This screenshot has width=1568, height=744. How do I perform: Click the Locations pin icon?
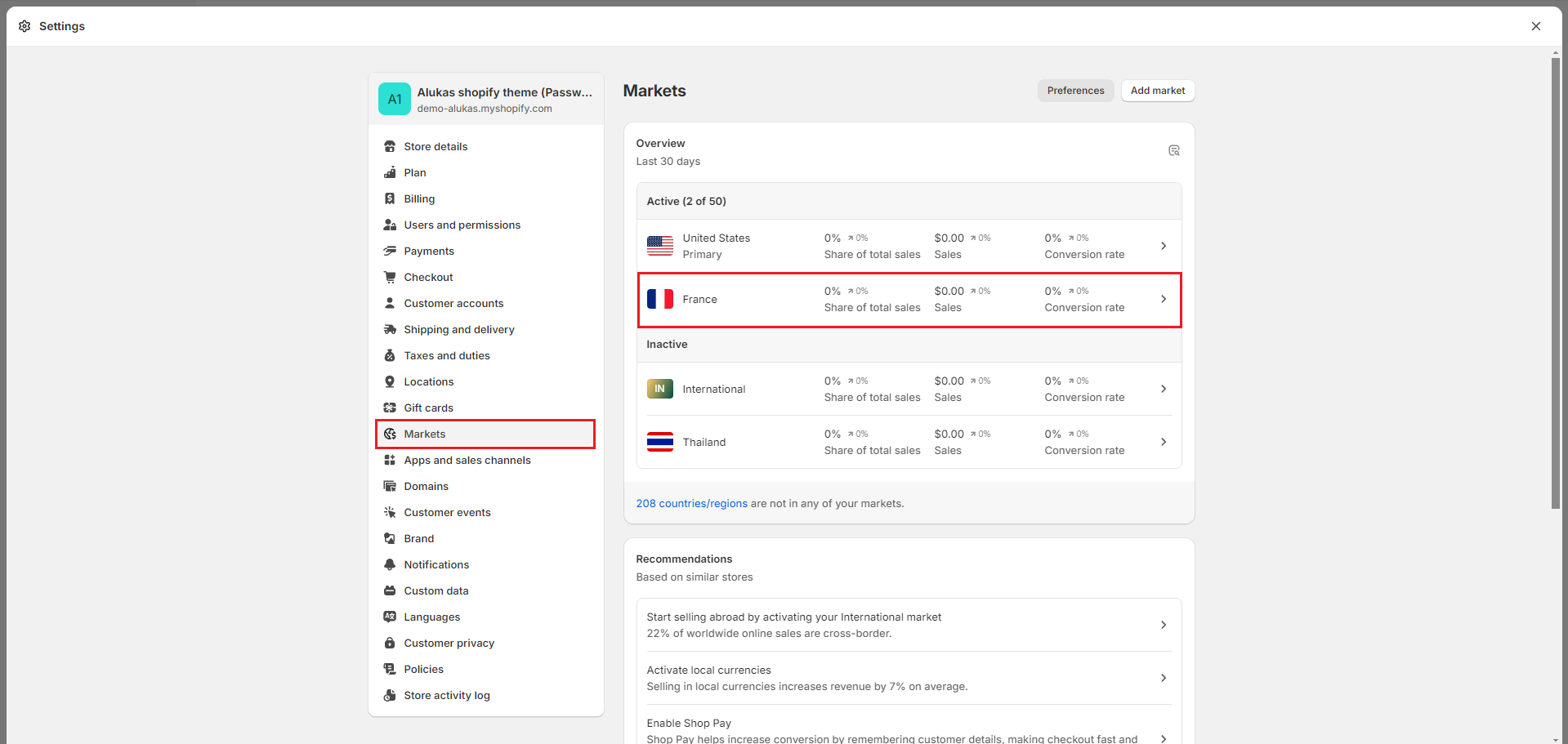tap(390, 382)
